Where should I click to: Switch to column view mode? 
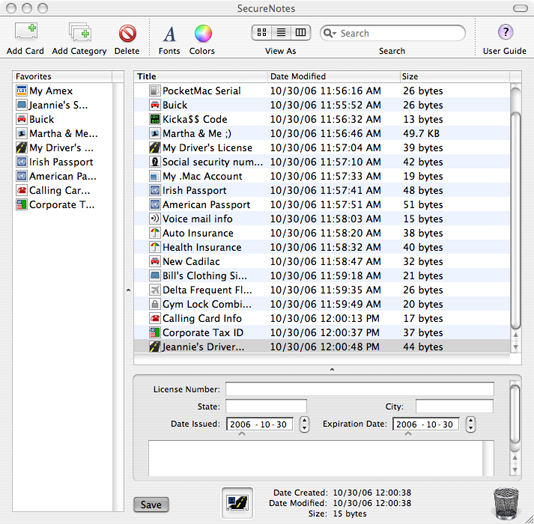tap(301, 33)
